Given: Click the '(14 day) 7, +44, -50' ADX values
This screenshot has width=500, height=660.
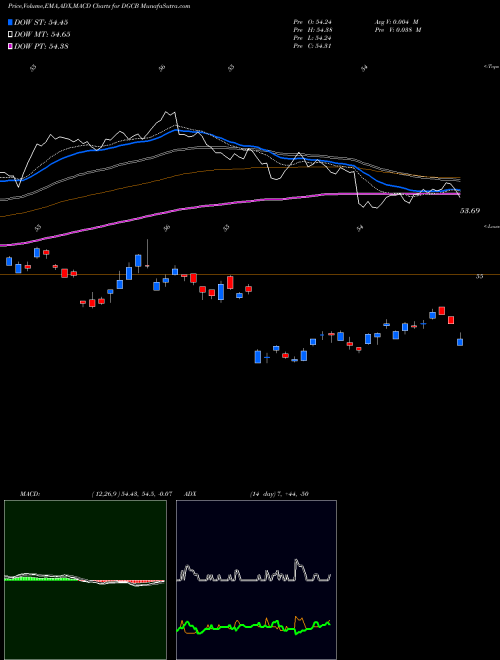Looking at the screenshot, I should (x=279, y=494).
